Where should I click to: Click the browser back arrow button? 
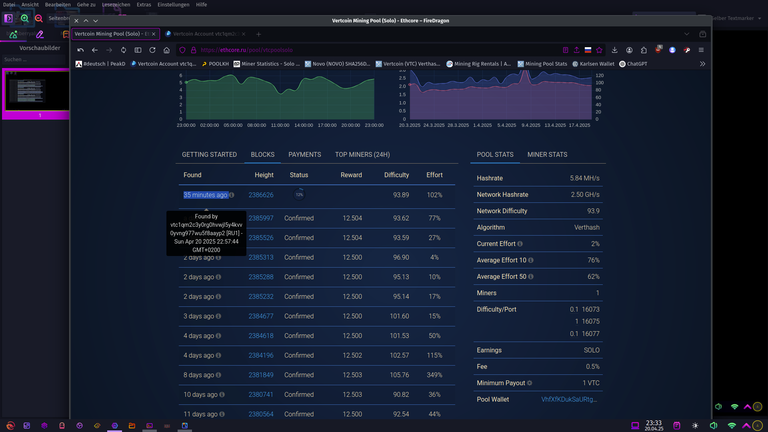click(95, 50)
